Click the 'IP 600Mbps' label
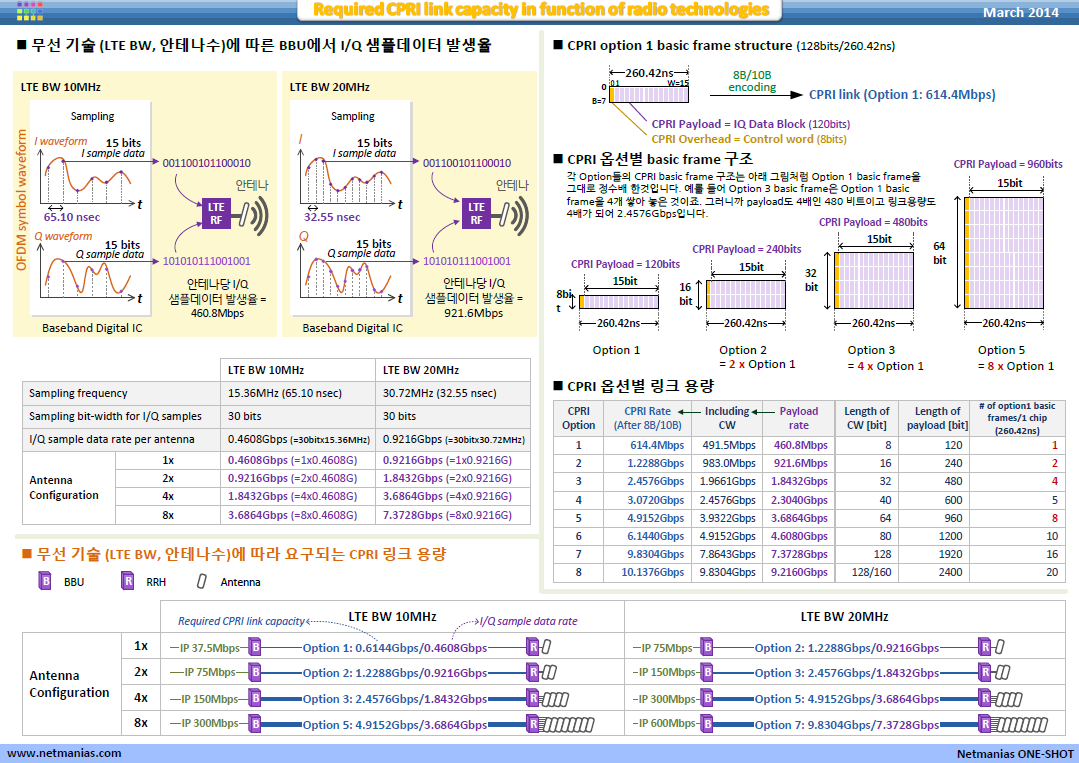1079x763 pixels. click(x=668, y=724)
